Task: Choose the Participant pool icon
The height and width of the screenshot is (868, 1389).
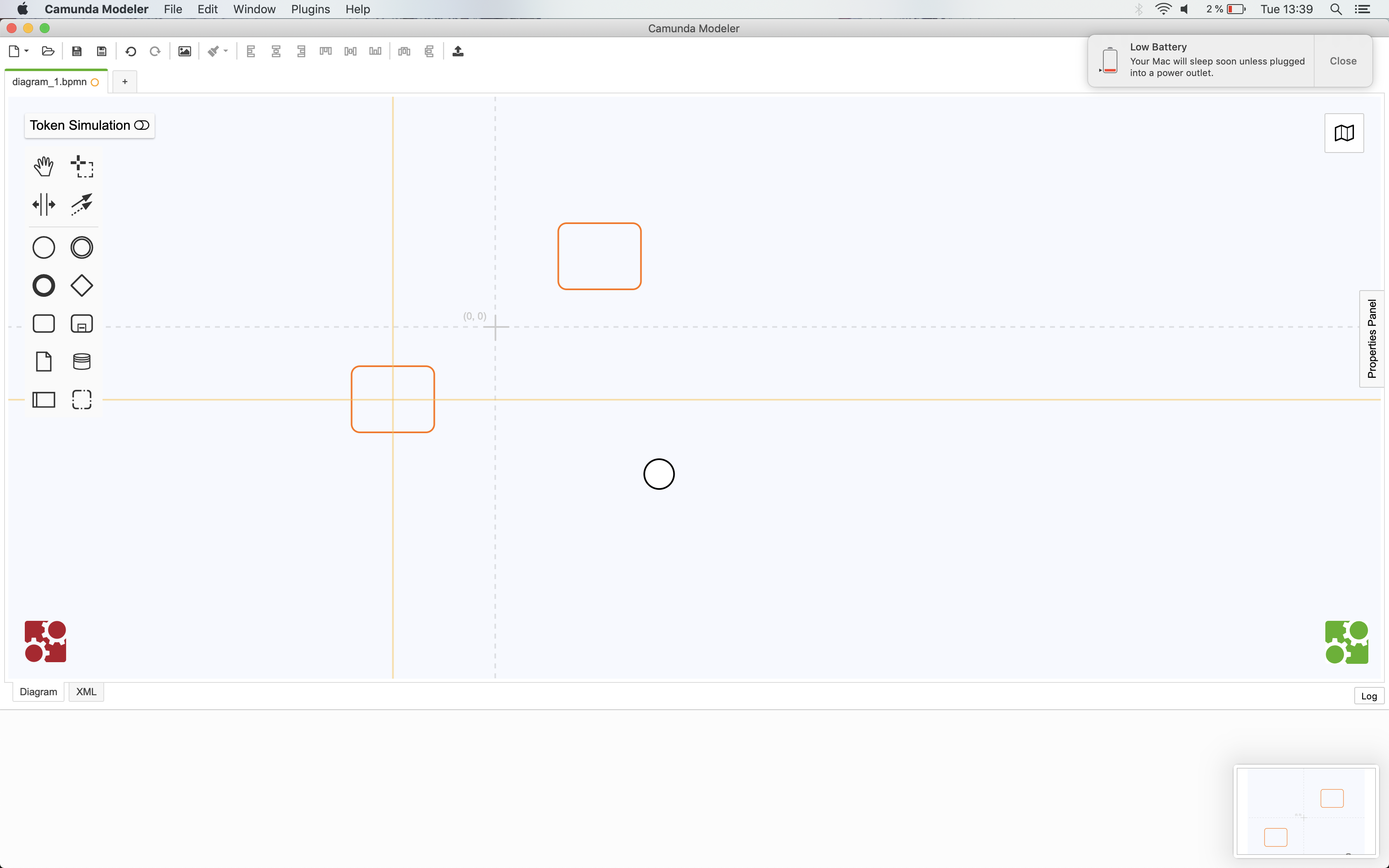Action: 43,400
